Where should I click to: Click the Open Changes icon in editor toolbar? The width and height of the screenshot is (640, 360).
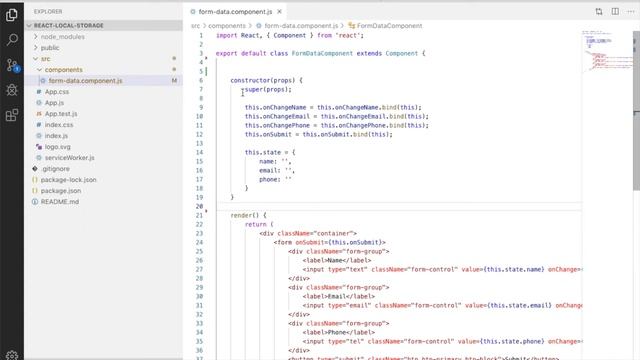[599, 11]
